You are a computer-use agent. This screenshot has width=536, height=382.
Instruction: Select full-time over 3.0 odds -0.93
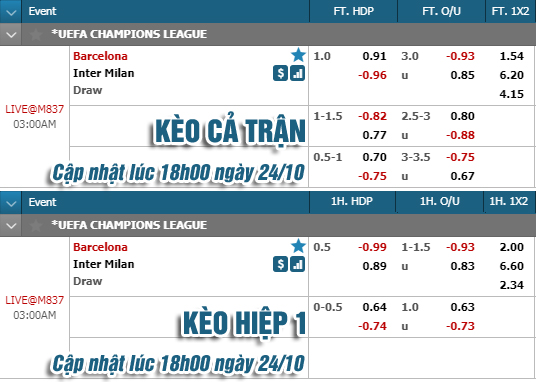[460, 56]
